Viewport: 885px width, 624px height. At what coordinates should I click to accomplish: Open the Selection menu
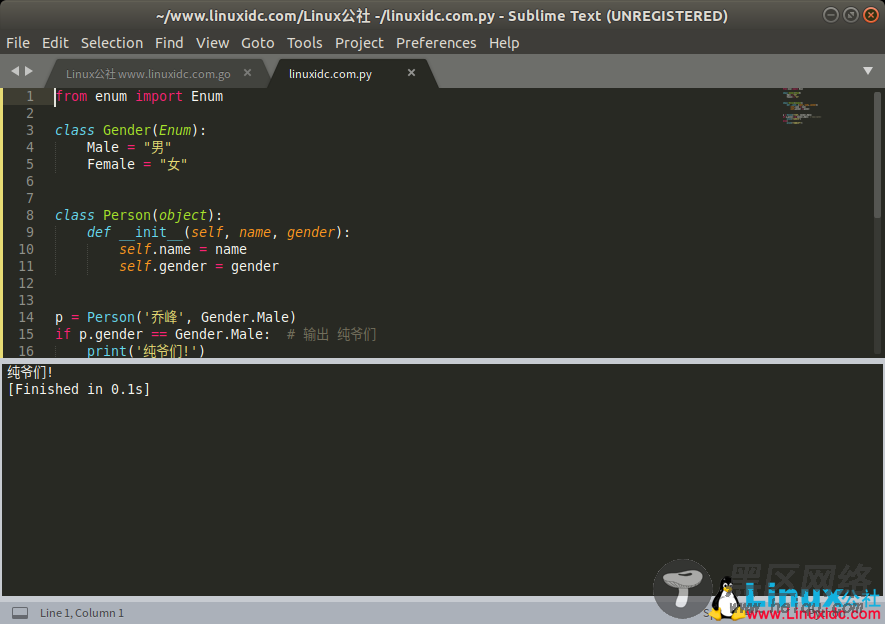112,43
